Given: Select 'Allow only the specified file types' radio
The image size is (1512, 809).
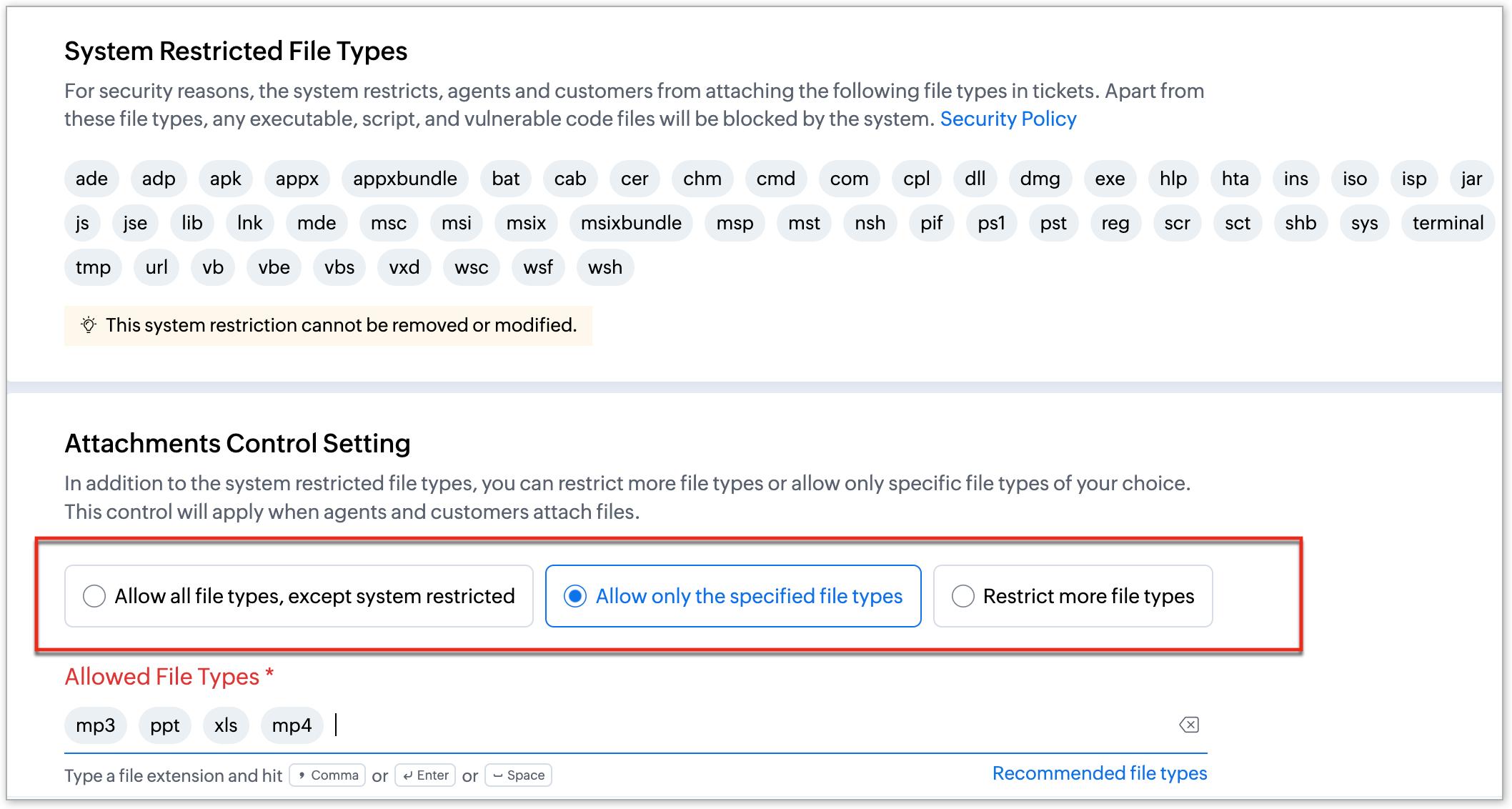Looking at the screenshot, I should pos(575,596).
